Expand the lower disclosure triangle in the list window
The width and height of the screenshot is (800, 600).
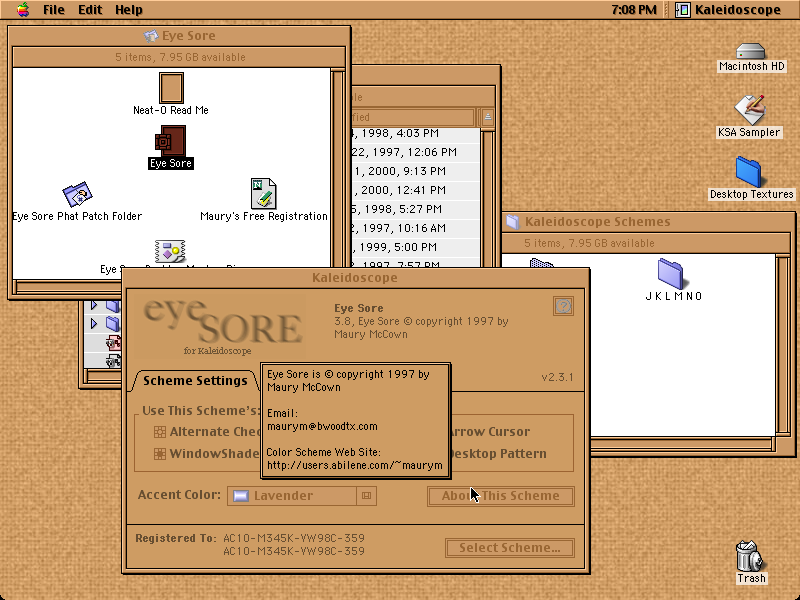pos(94,323)
